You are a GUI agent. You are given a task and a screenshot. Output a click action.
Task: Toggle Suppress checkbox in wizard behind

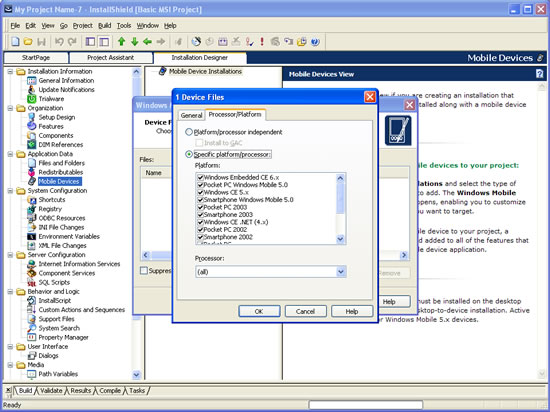144,270
